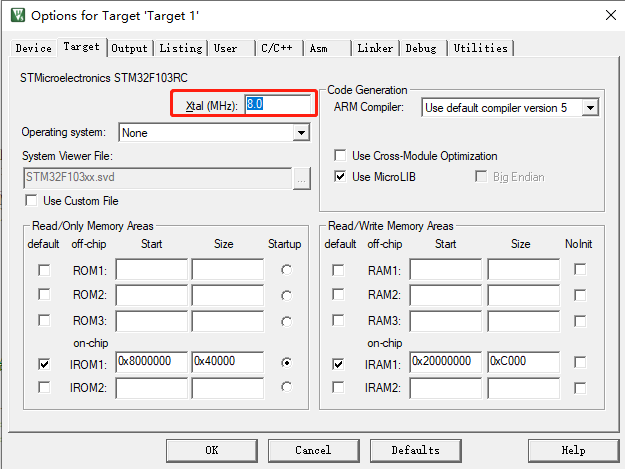Go to the Listing tab
Screen dimensions: 625x469
click(x=181, y=48)
